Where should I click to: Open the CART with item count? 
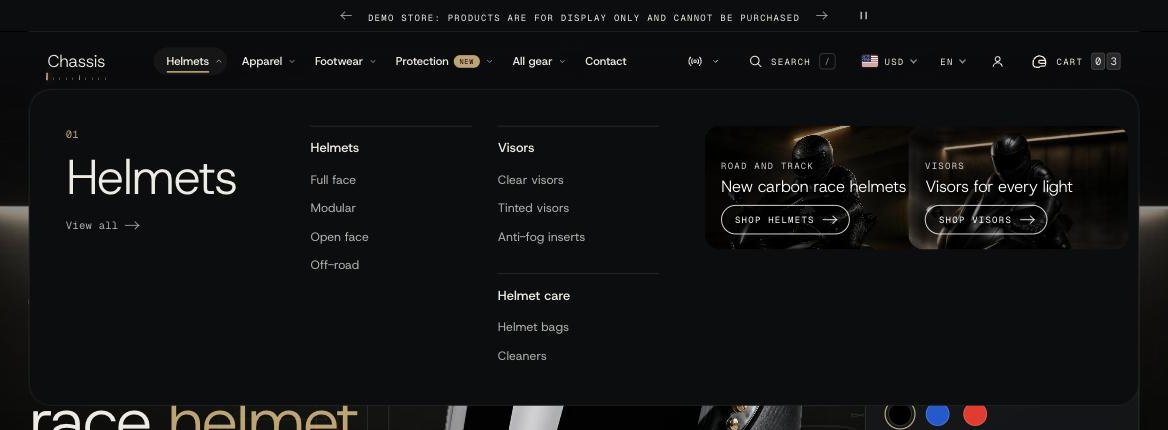[x=1076, y=62]
